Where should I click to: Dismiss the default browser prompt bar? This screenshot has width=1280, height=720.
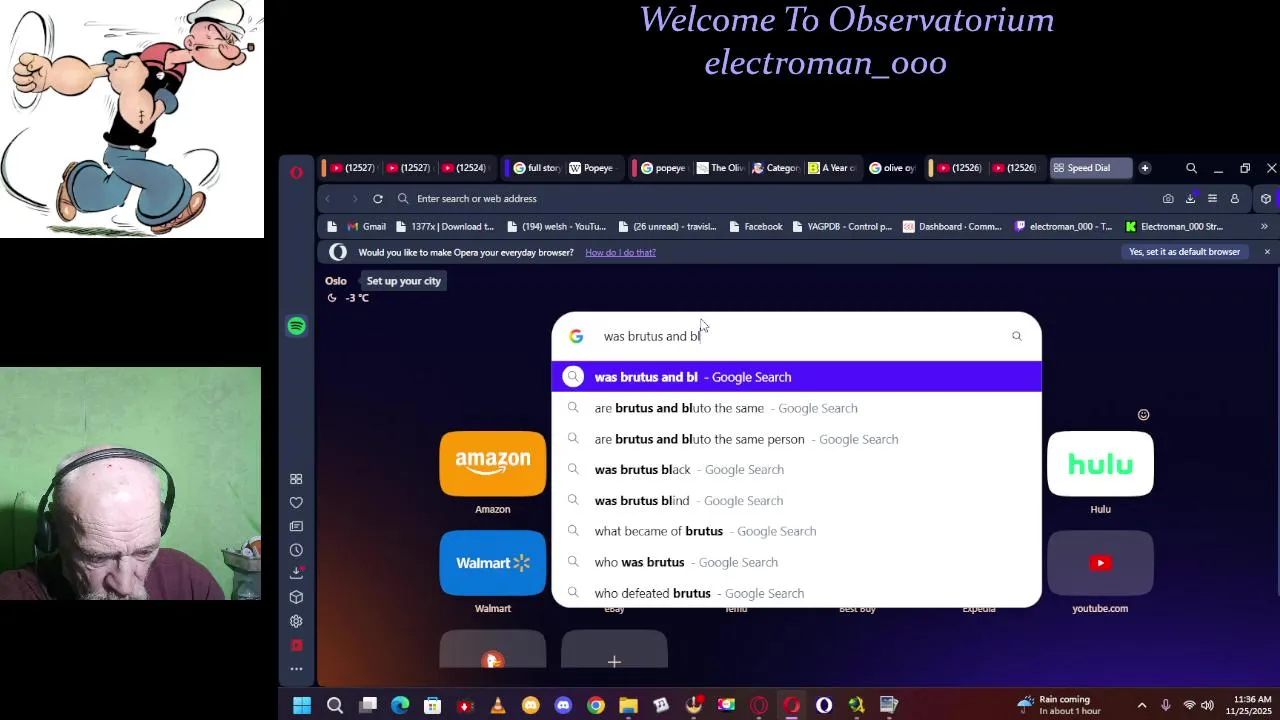(x=1267, y=252)
